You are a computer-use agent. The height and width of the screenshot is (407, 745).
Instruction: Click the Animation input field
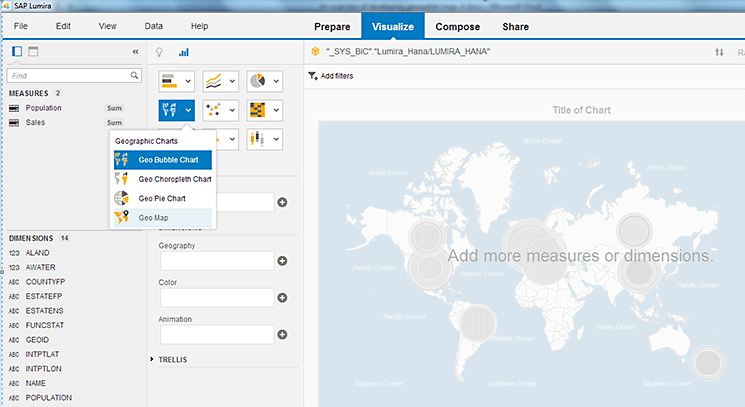tap(217, 334)
